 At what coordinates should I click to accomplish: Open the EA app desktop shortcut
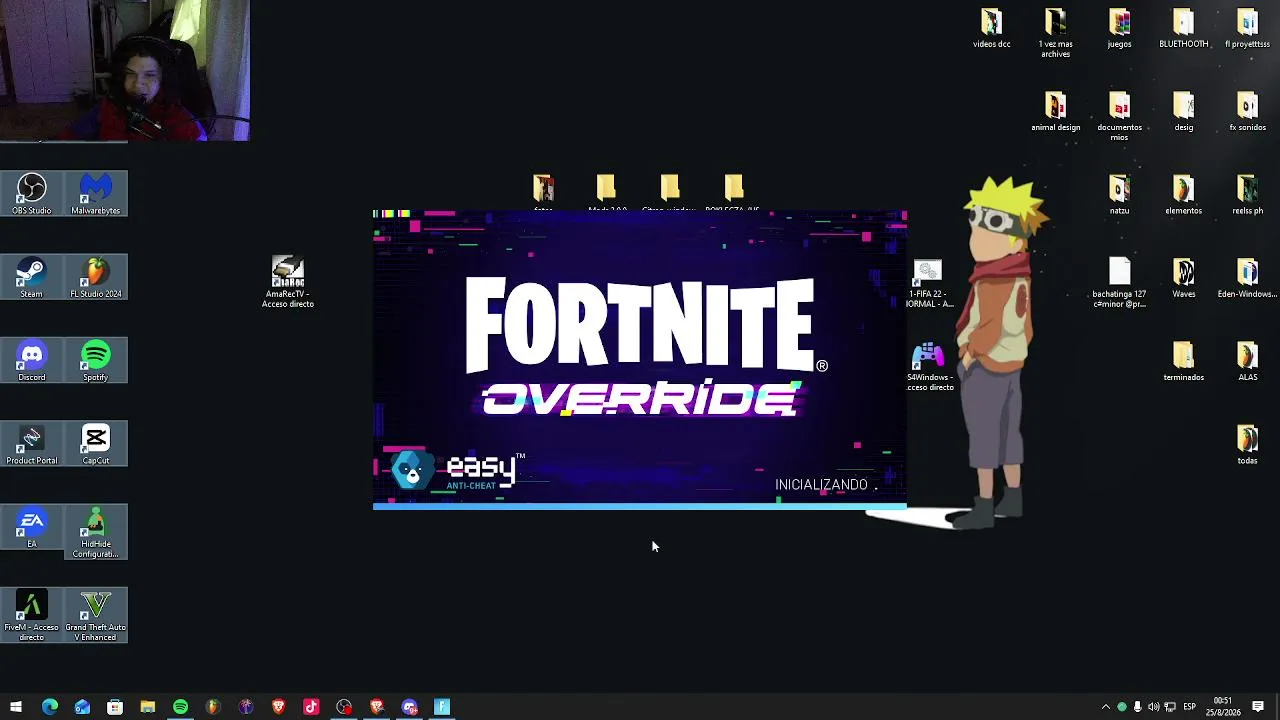tap(32, 527)
